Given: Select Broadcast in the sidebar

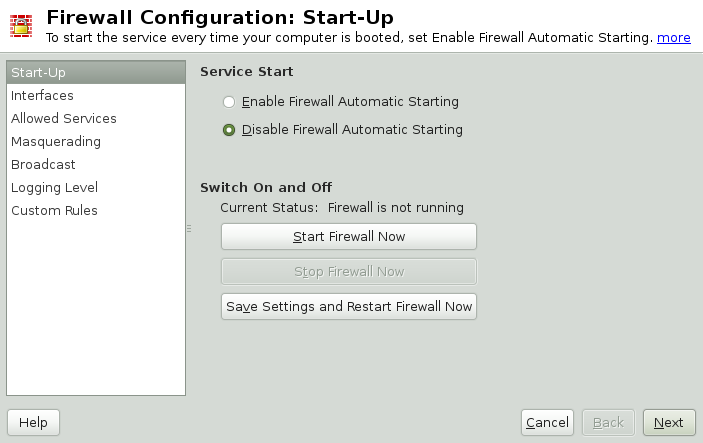Looking at the screenshot, I should click(43, 165).
